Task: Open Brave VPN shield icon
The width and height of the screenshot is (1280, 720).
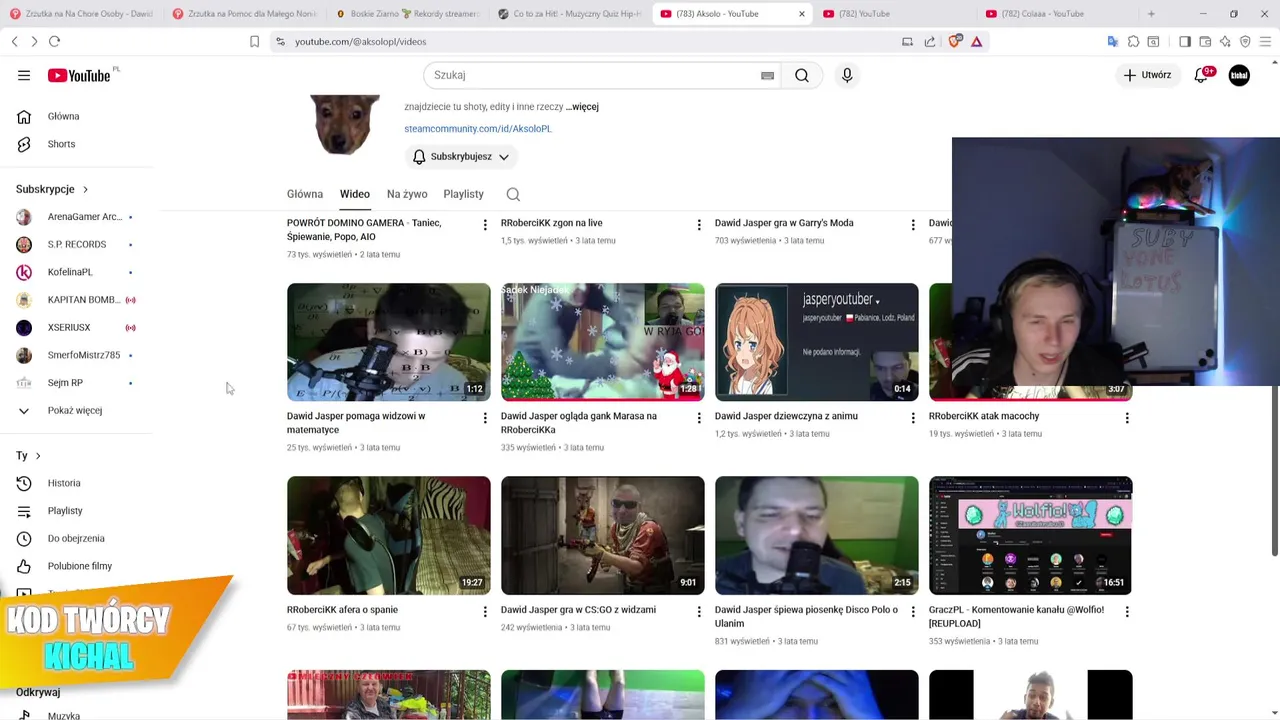Action: click(1245, 41)
